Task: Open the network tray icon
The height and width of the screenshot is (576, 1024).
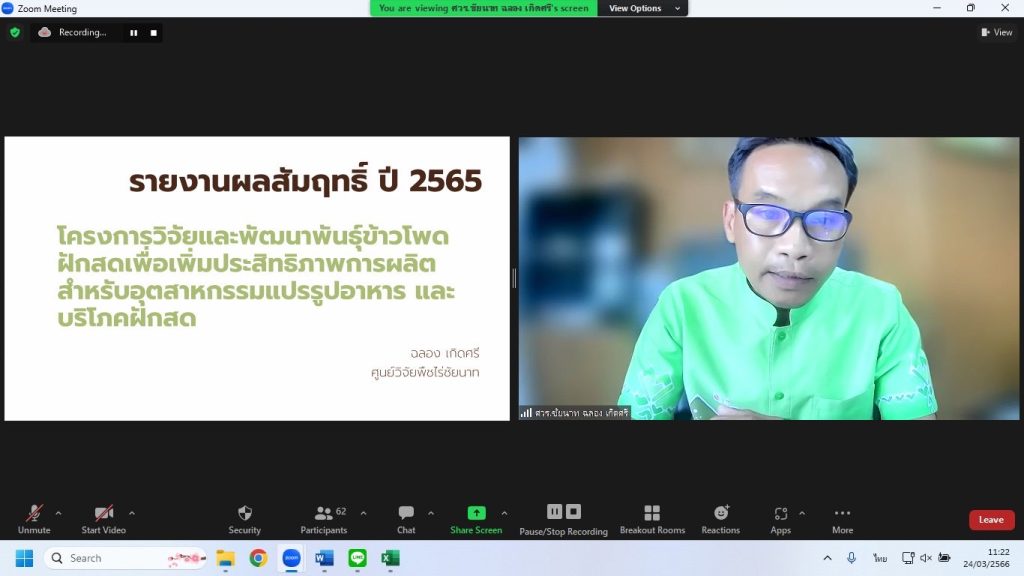Action: pos(908,558)
